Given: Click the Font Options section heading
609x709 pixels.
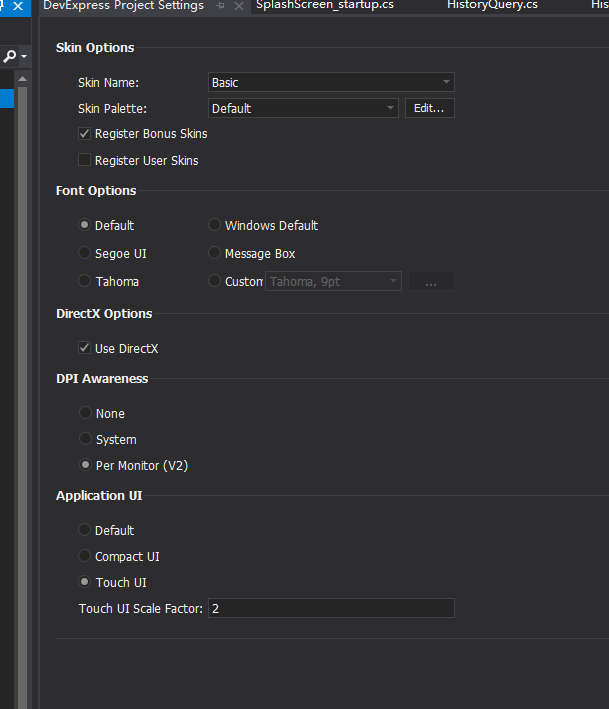Looking at the screenshot, I should pyautogui.click(x=96, y=190).
